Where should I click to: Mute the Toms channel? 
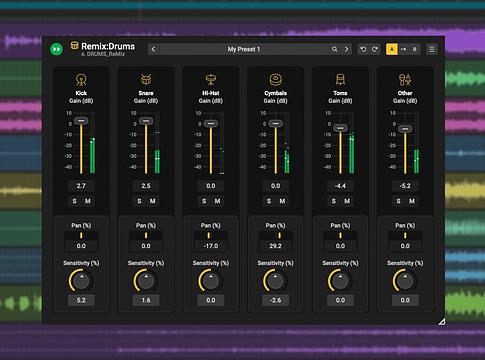tap(347, 201)
